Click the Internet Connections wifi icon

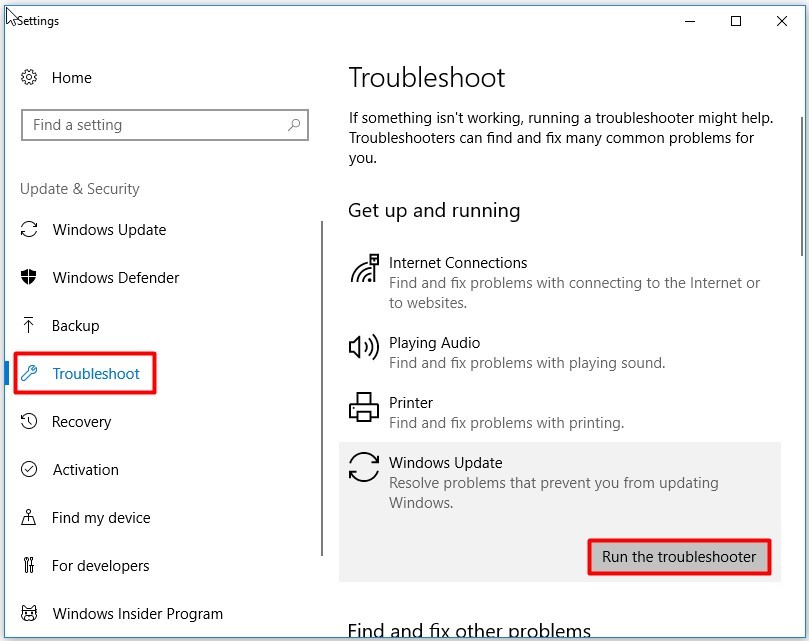(x=364, y=268)
